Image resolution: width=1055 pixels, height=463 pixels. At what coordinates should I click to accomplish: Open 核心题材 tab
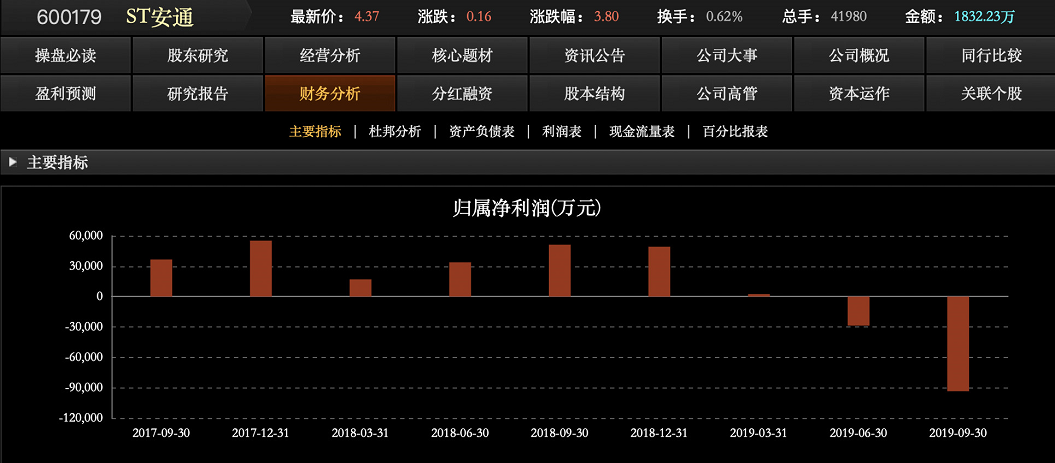(x=462, y=56)
